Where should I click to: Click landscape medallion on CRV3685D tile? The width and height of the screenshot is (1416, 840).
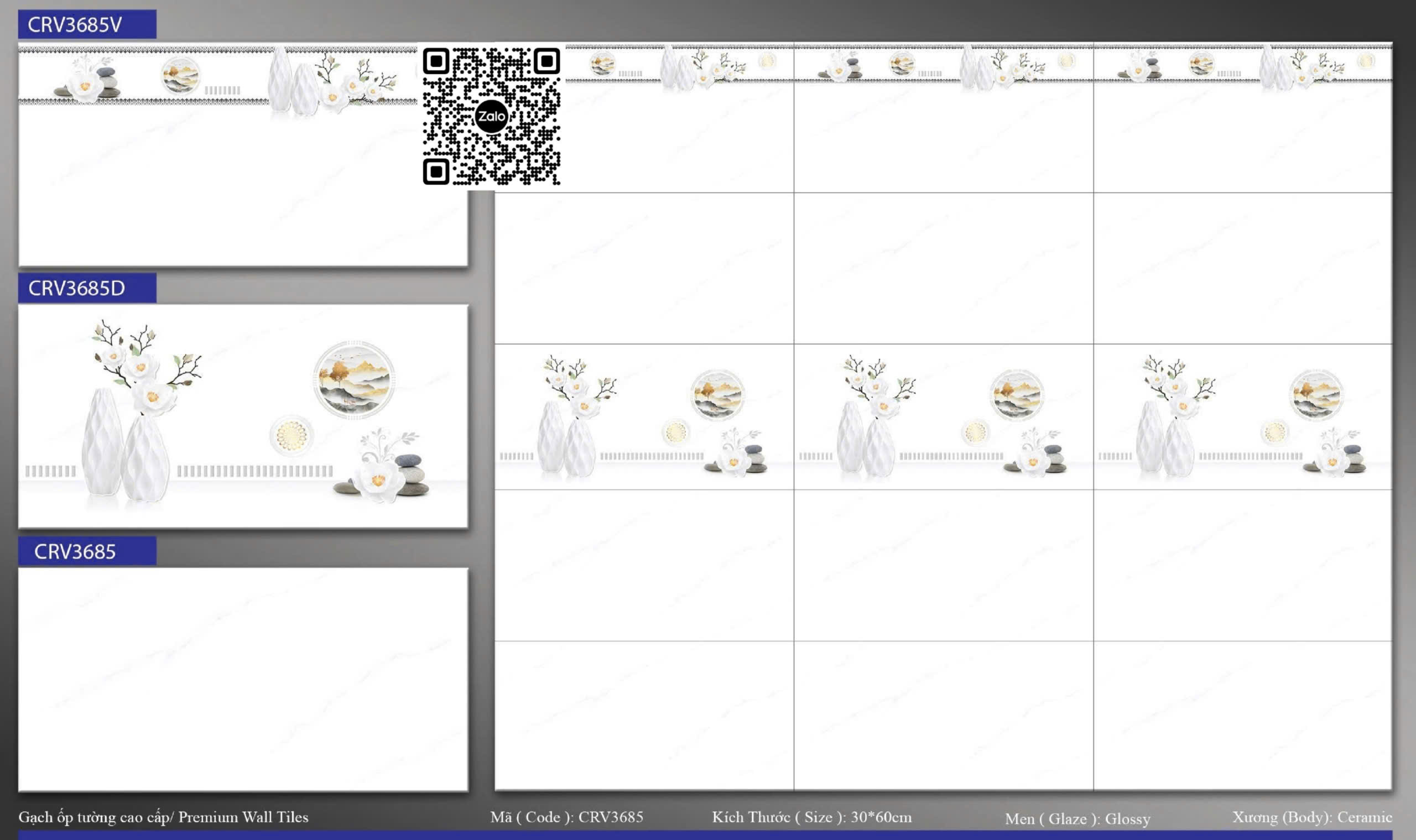tap(354, 379)
